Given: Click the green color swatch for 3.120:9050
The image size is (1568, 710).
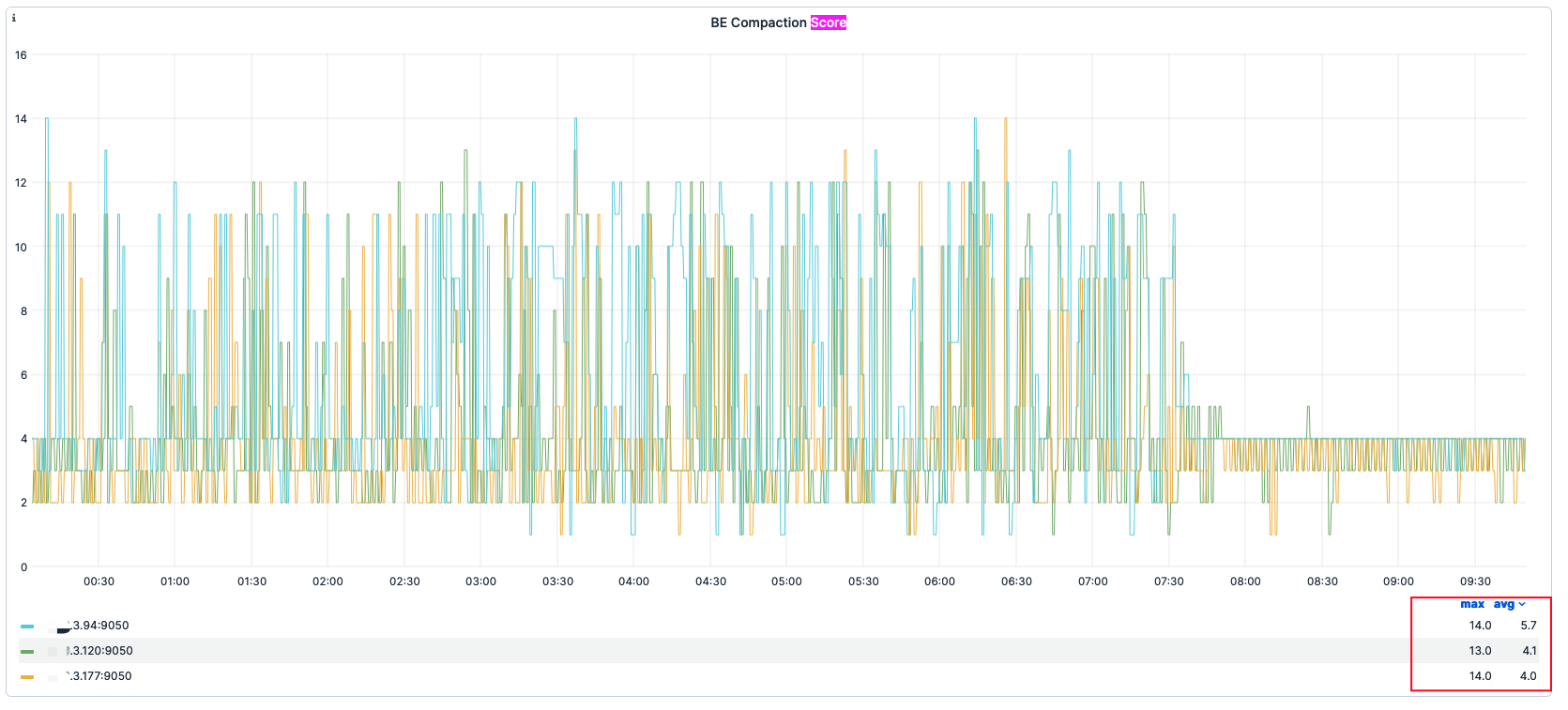Looking at the screenshot, I should click(x=27, y=651).
